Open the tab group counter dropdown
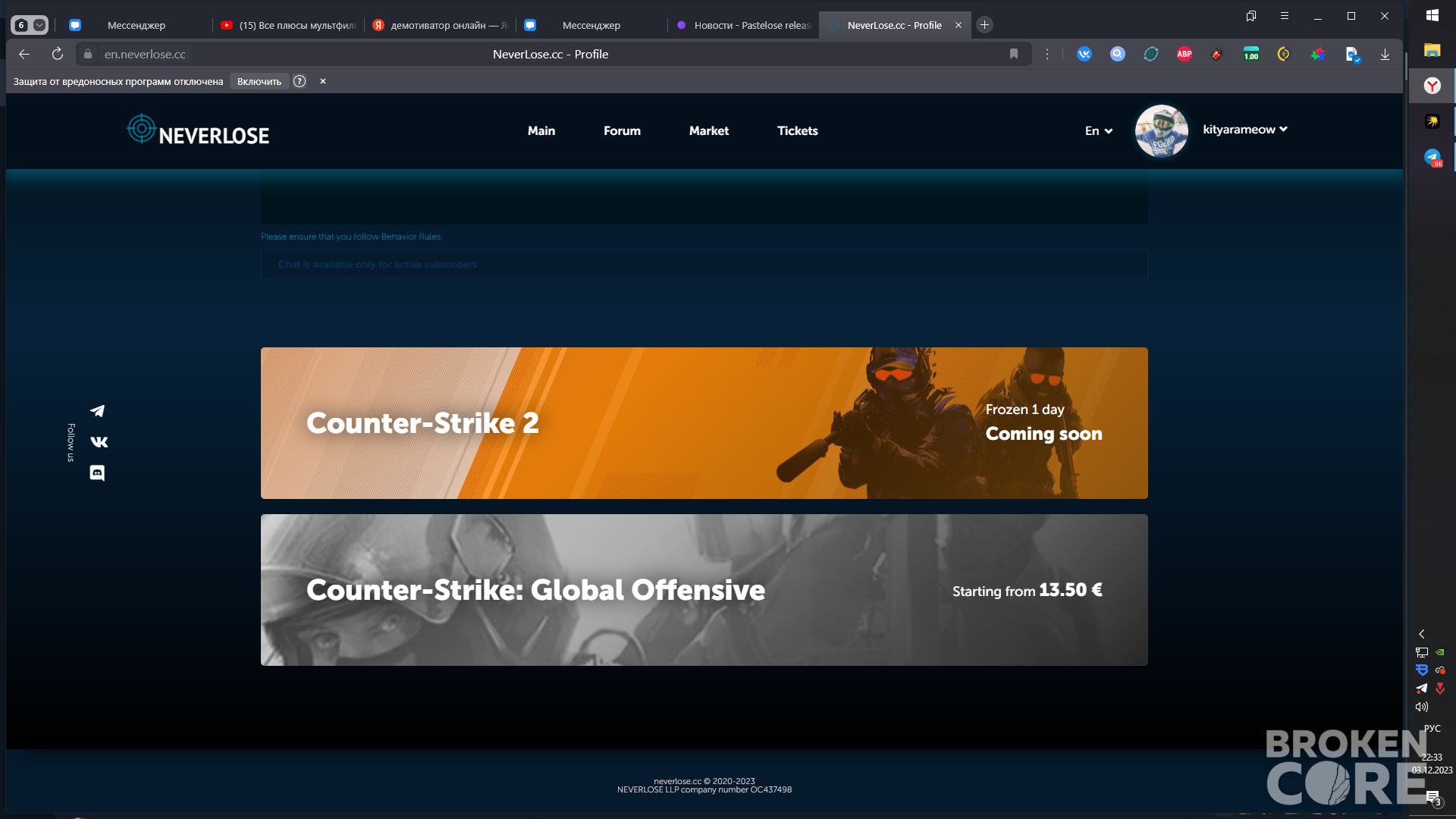1456x819 pixels. click(x=30, y=25)
